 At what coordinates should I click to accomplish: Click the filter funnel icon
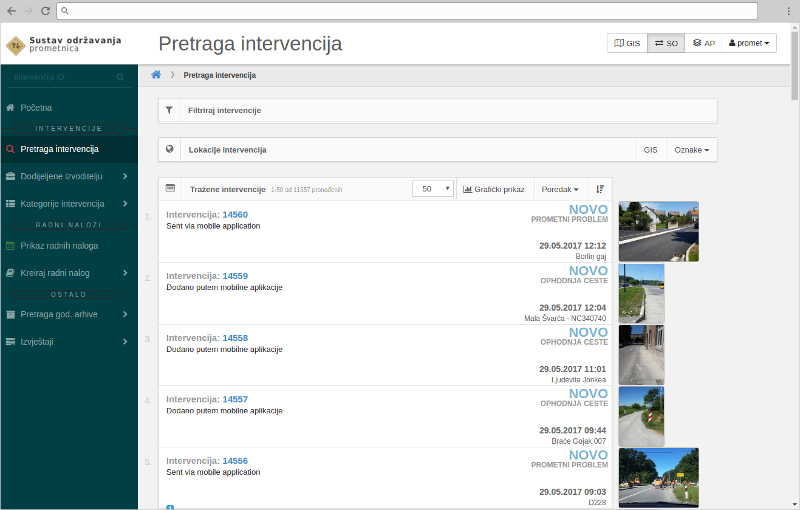(169, 110)
